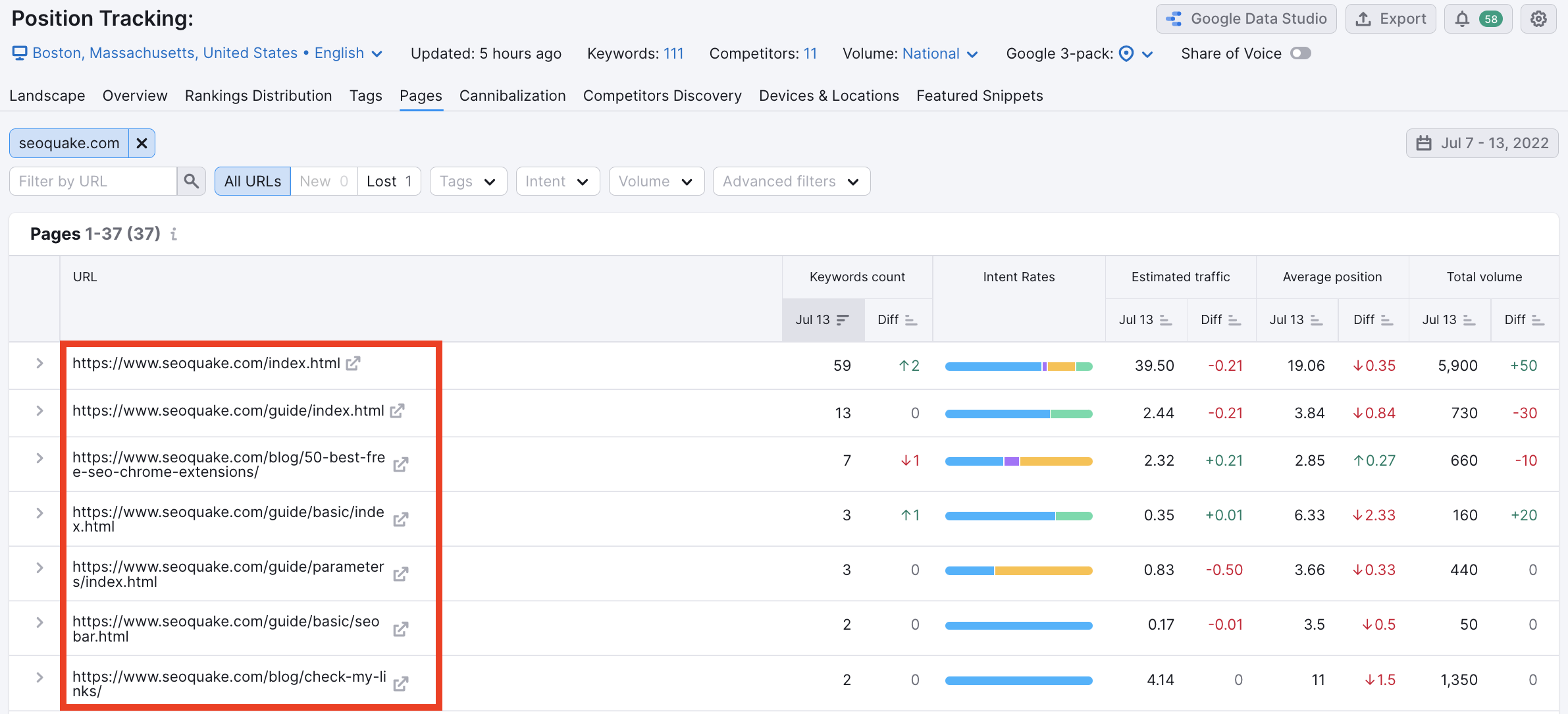
Task: Open the Jul 7 - 13, 2022 date picker
Action: tap(1482, 144)
